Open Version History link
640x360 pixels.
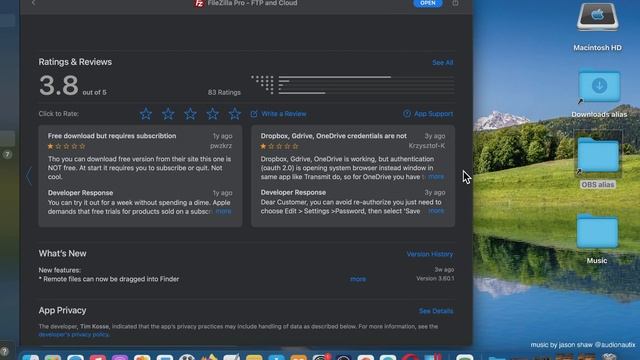430,254
